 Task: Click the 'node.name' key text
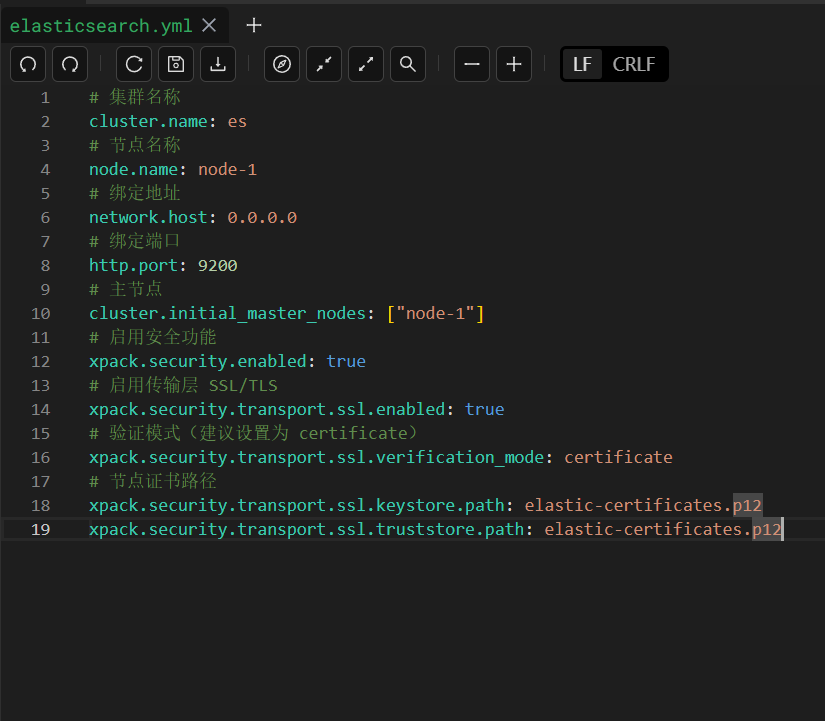coord(134,169)
